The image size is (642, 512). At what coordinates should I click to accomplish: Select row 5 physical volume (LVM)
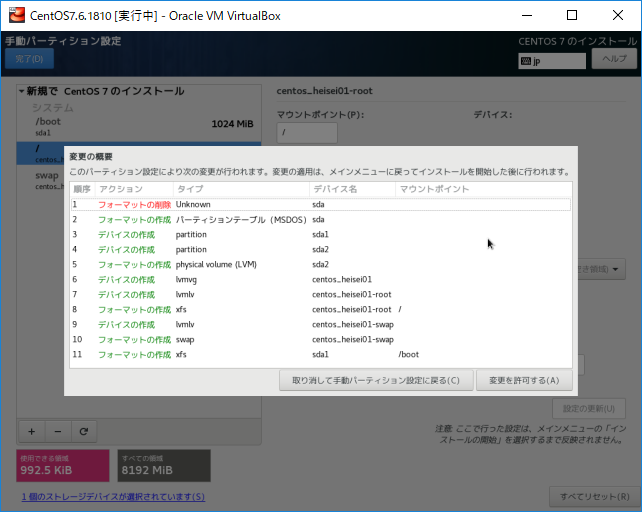coord(321,265)
